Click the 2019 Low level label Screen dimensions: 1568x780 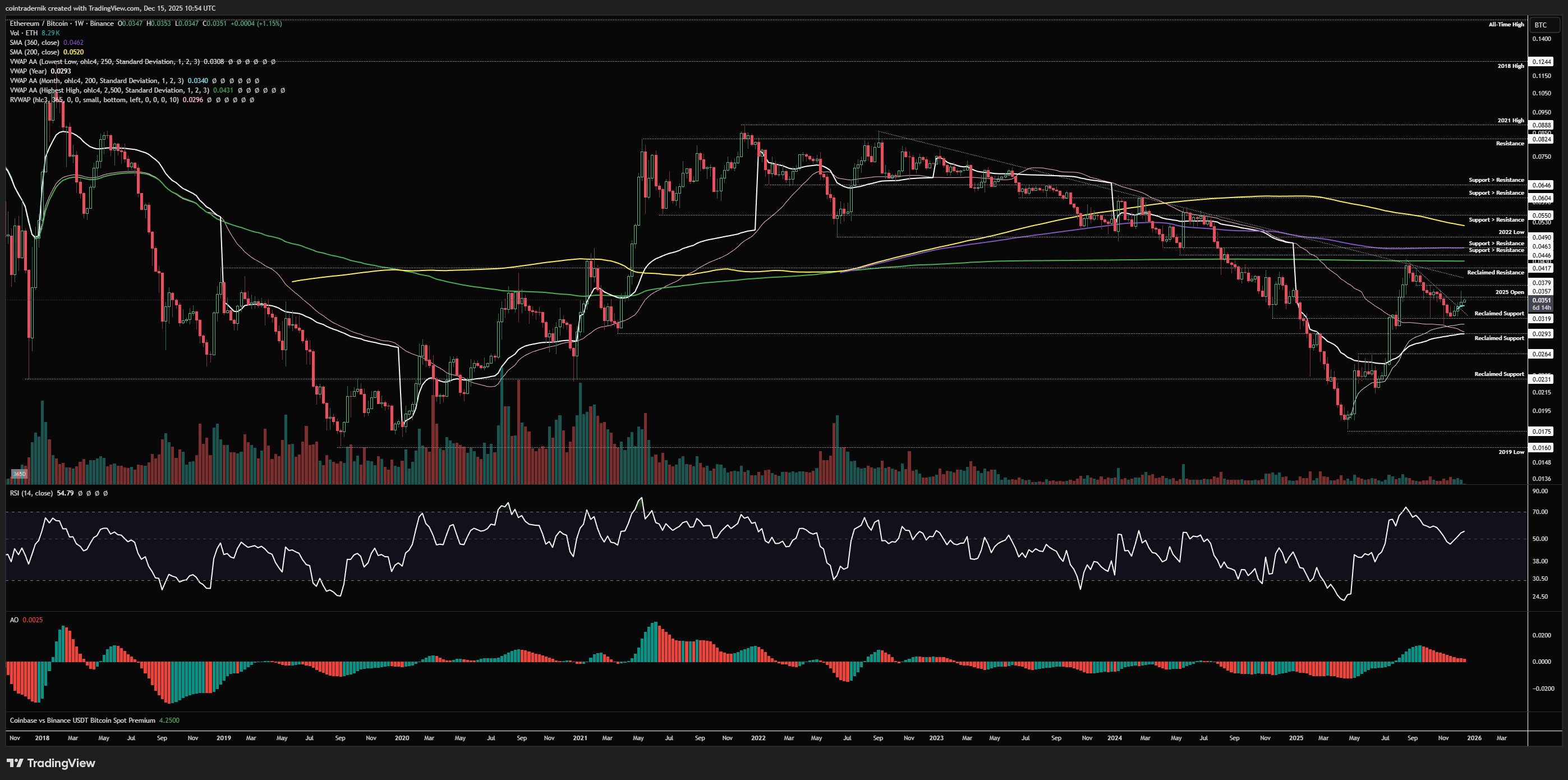(x=1511, y=452)
